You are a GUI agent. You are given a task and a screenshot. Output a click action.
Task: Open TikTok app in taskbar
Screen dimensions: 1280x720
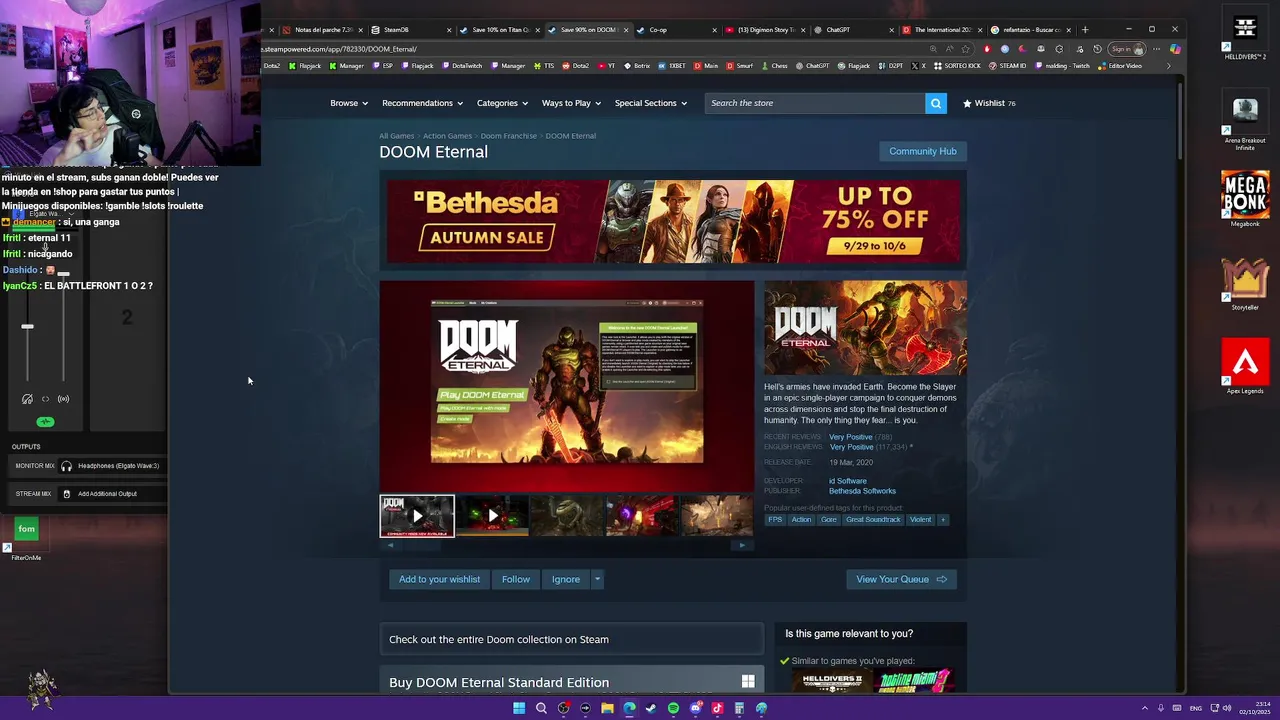point(717,708)
